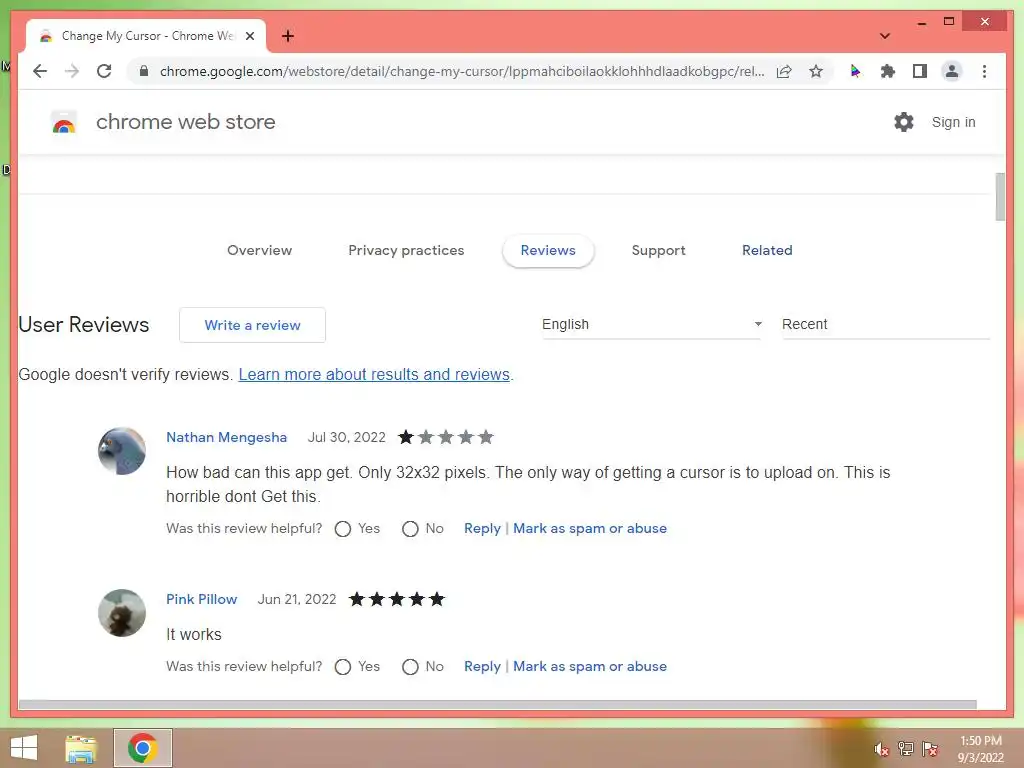Click Nathan Mengesha's one-star rating
1024x768 pixels.
(x=446, y=437)
